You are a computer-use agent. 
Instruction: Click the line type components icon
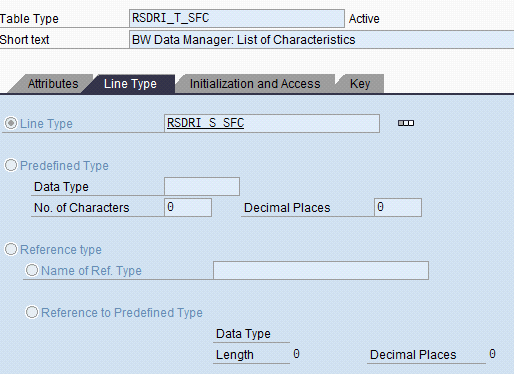click(x=406, y=123)
